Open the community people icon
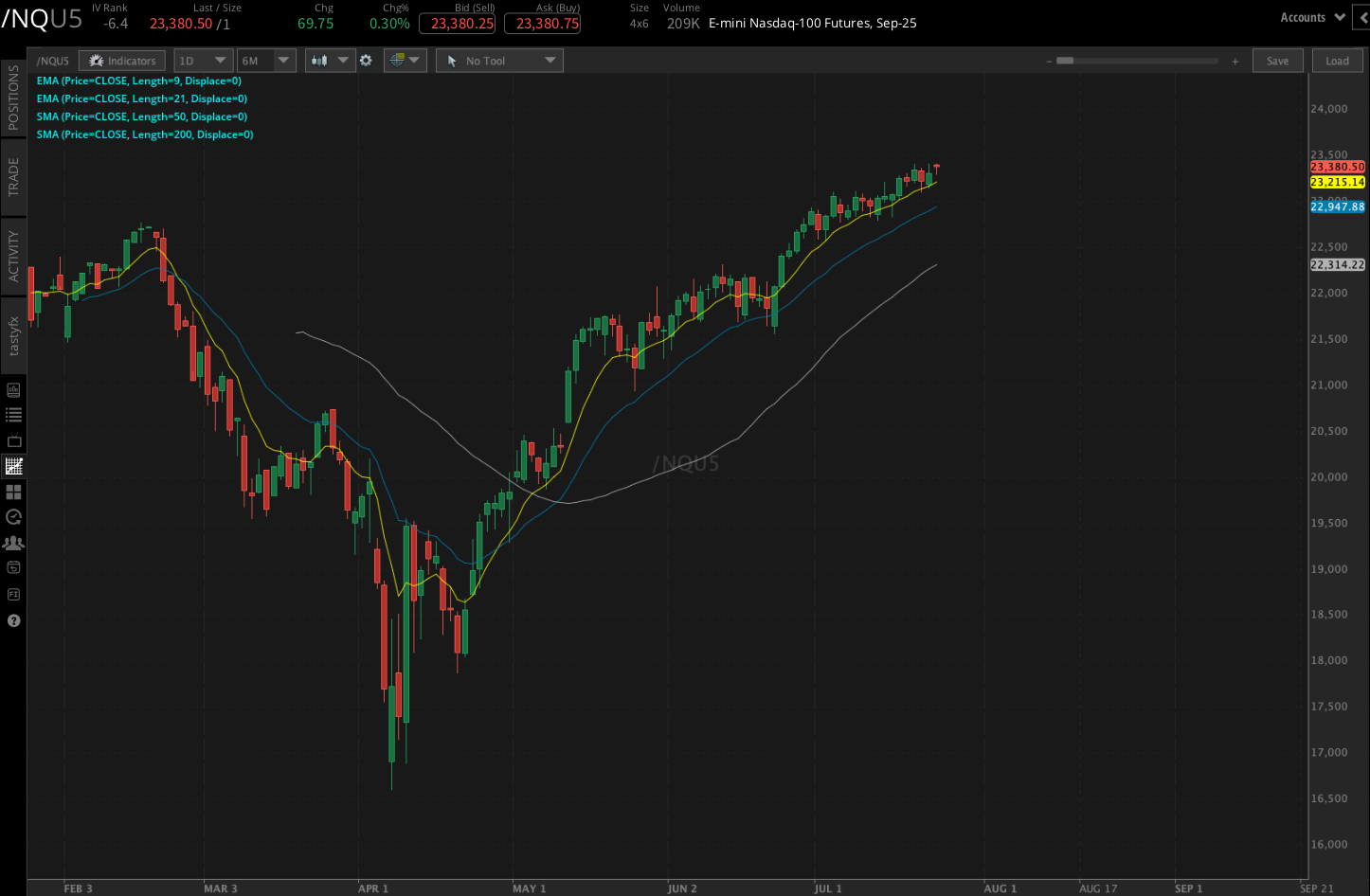 pyautogui.click(x=13, y=542)
